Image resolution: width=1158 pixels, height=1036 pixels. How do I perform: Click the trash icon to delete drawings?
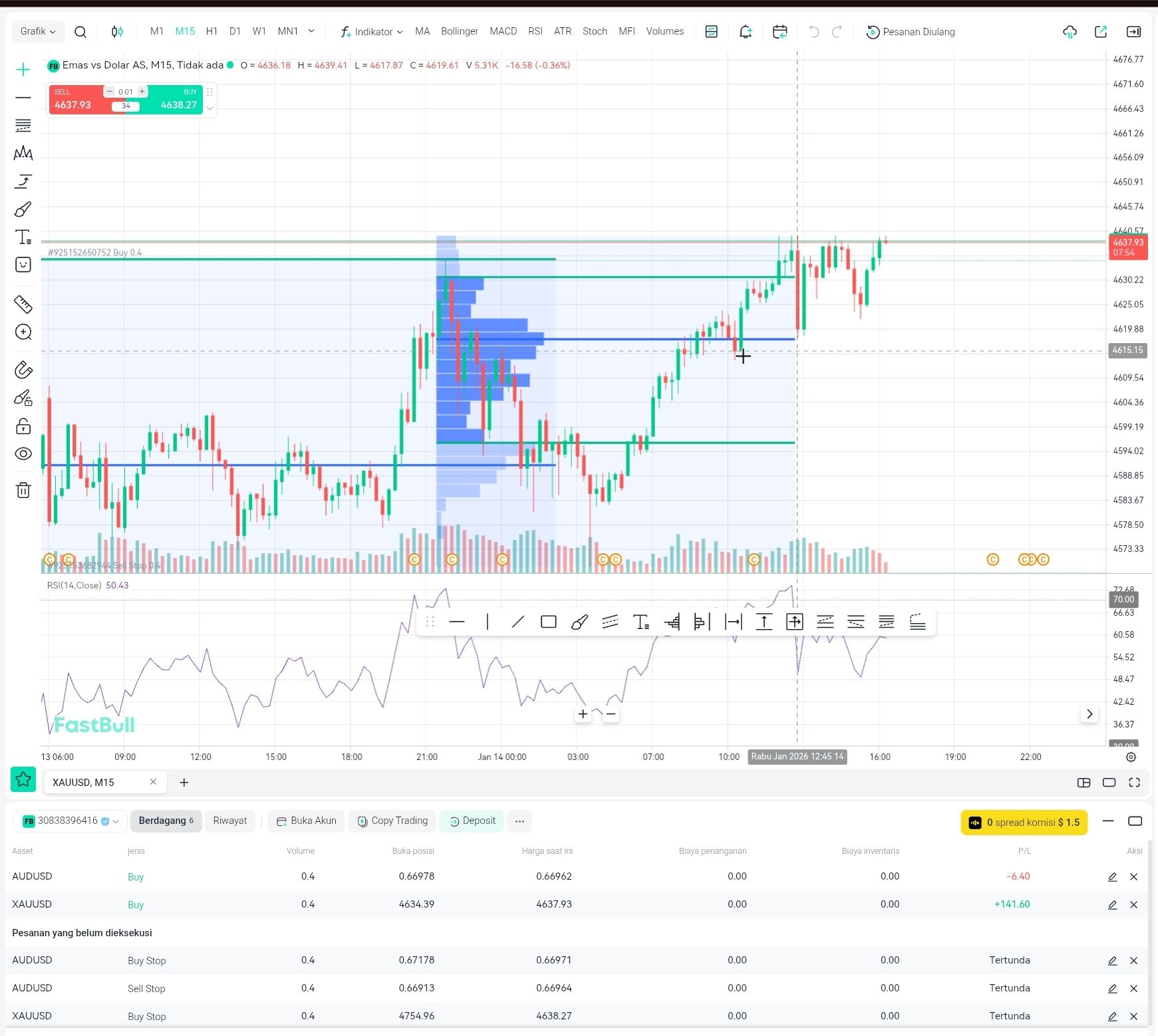click(x=23, y=490)
